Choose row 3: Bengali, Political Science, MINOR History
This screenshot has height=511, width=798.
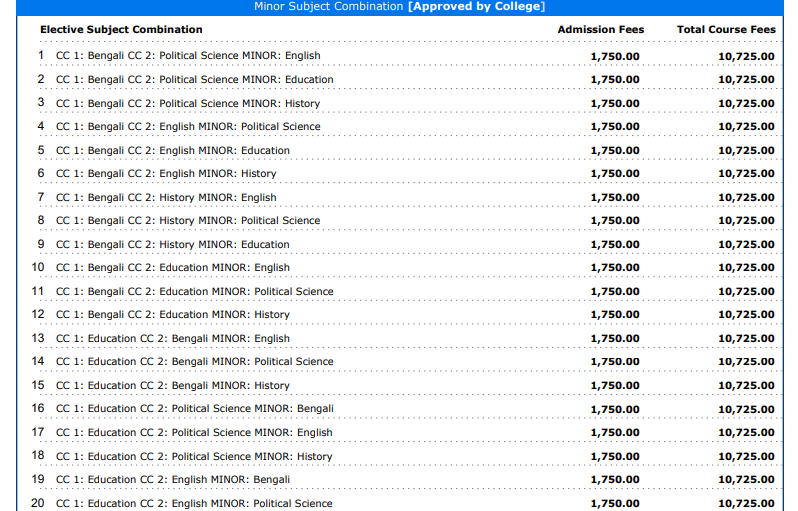188,103
